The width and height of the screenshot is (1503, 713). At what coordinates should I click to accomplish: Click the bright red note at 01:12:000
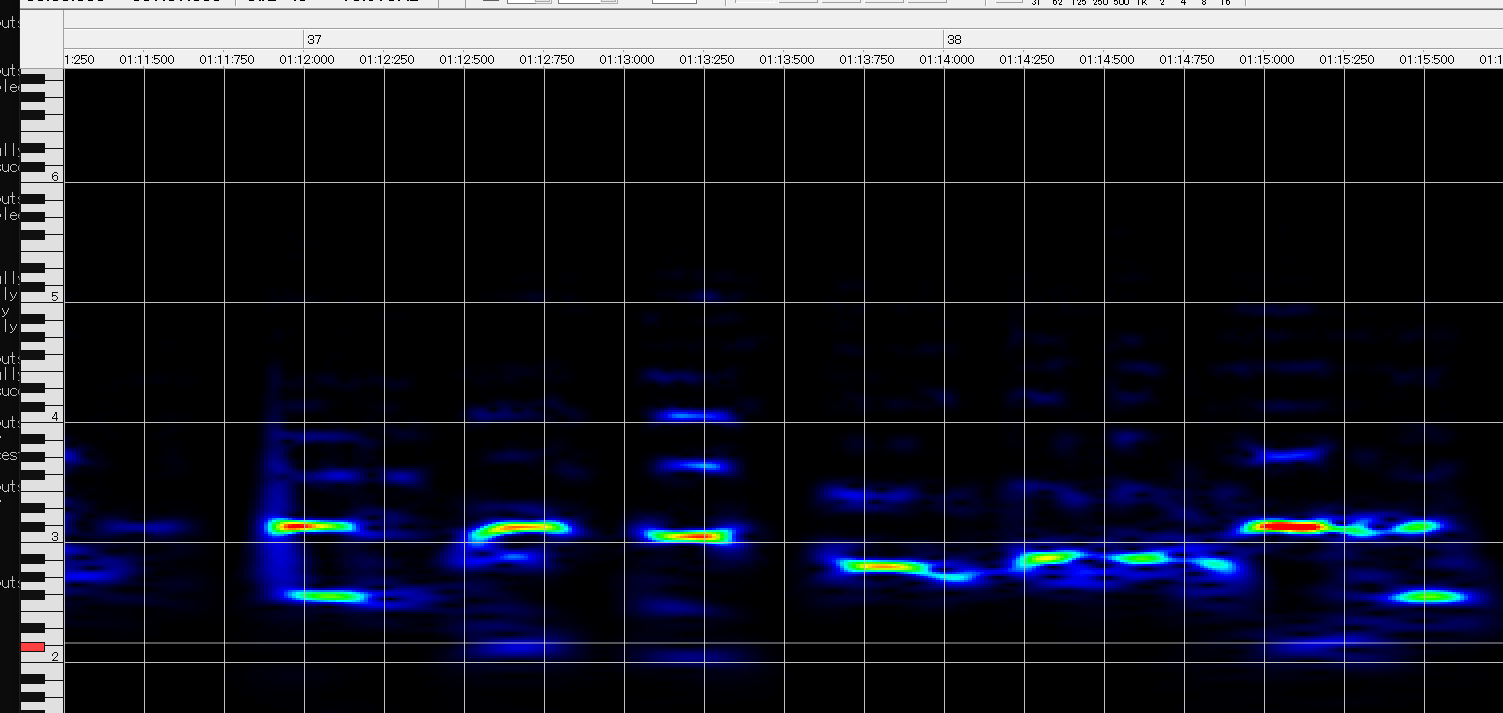point(311,525)
